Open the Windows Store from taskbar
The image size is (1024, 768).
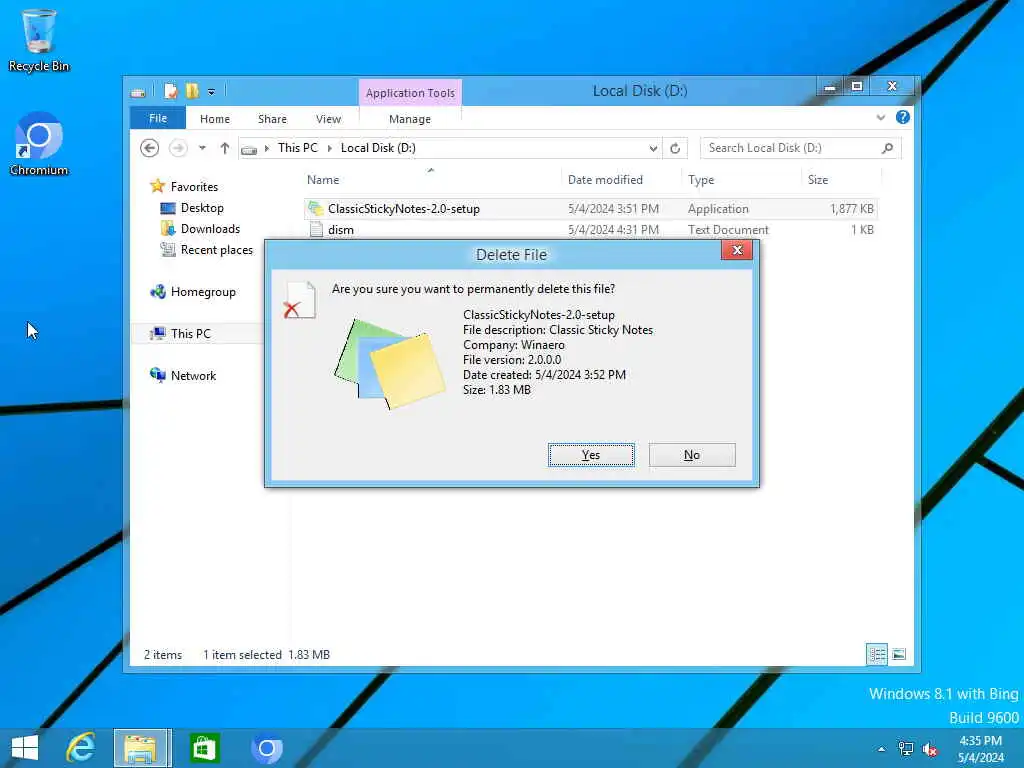pos(204,748)
